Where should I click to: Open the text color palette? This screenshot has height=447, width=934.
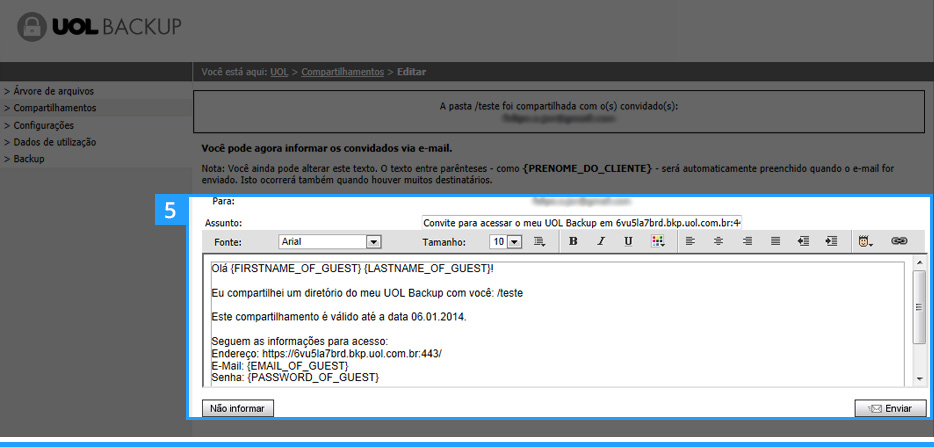(658, 241)
